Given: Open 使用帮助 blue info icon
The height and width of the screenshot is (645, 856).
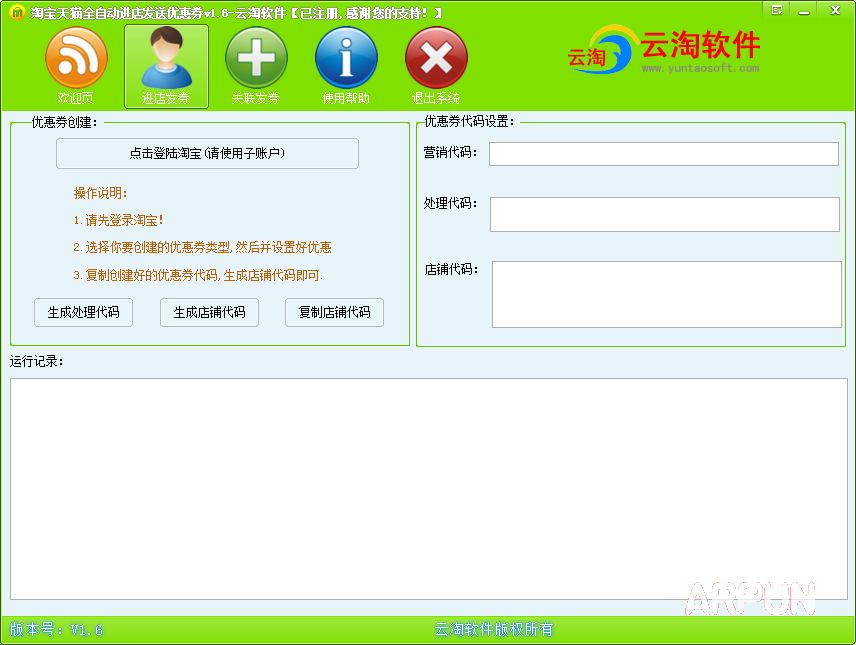Looking at the screenshot, I should (x=346, y=58).
